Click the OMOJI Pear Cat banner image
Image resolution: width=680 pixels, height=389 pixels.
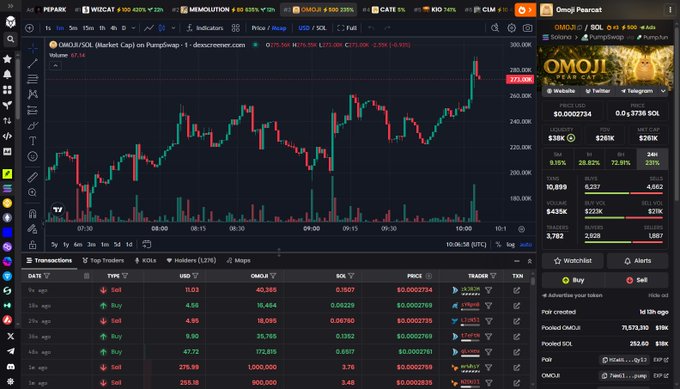tap(605, 66)
